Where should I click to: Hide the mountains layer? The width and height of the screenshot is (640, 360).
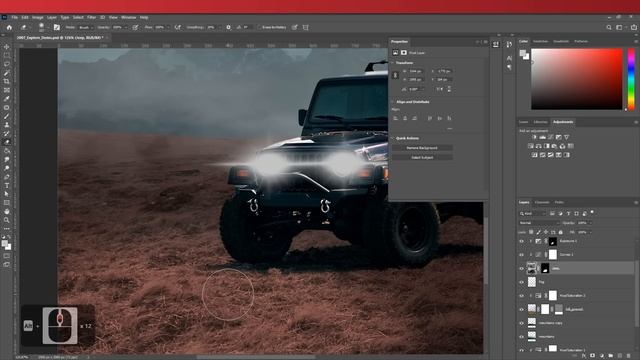(521, 336)
